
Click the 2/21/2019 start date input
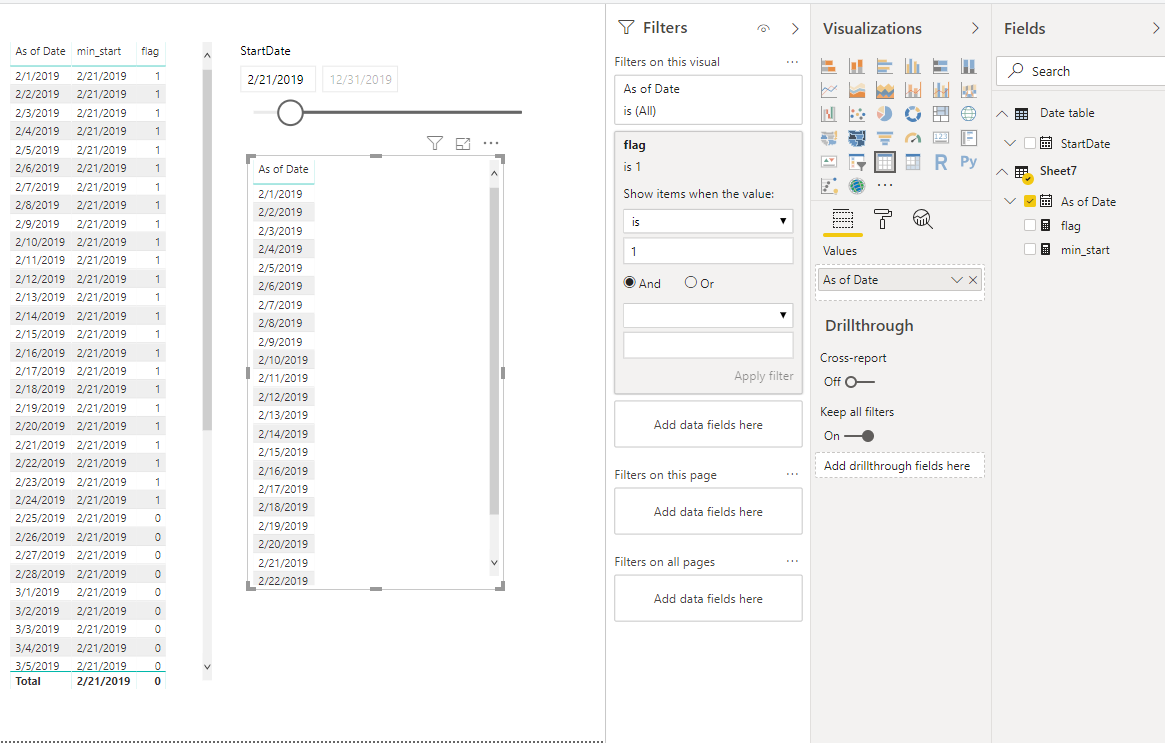278,80
